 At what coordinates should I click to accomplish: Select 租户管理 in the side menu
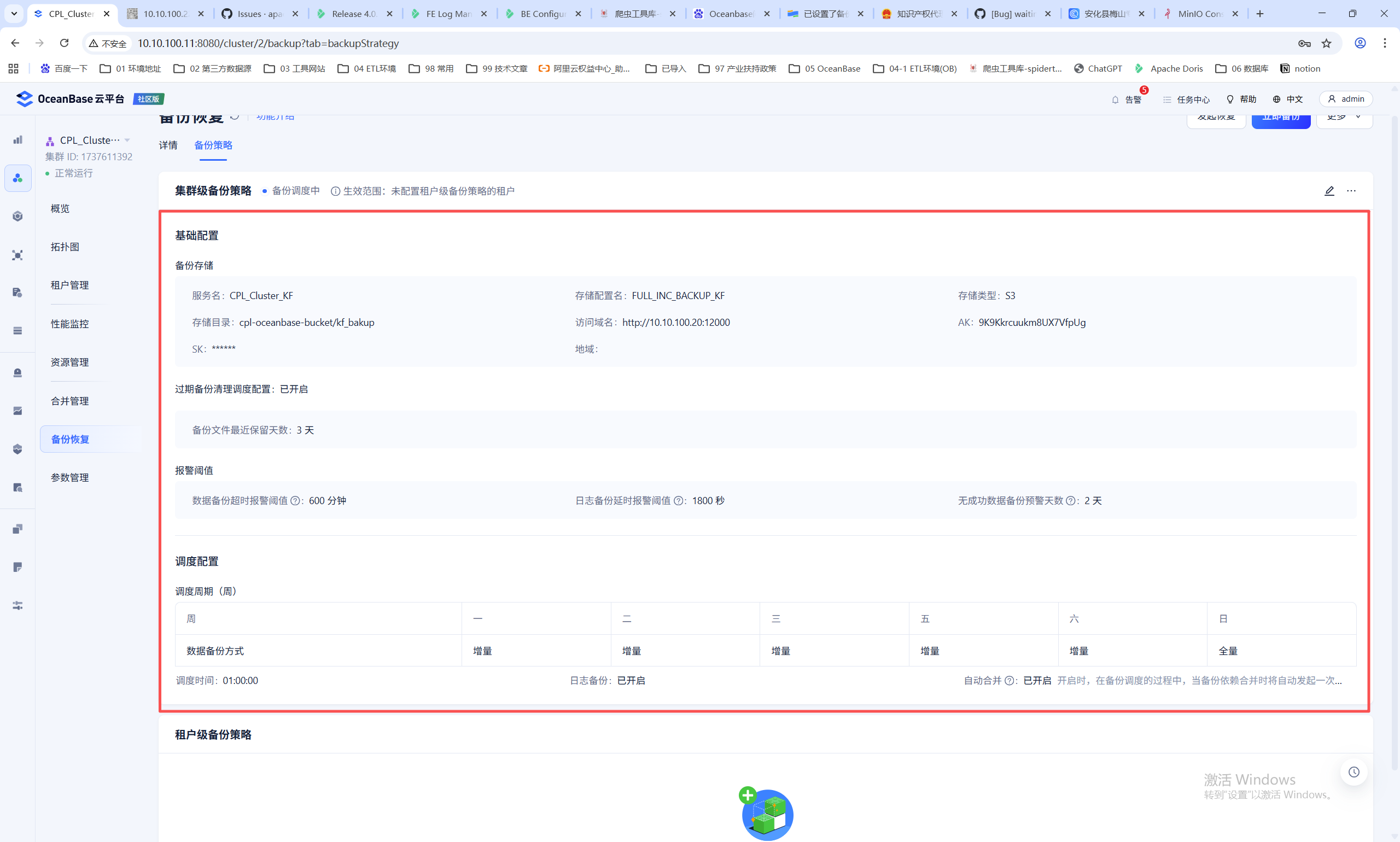pyautogui.click(x=70, y=285)
